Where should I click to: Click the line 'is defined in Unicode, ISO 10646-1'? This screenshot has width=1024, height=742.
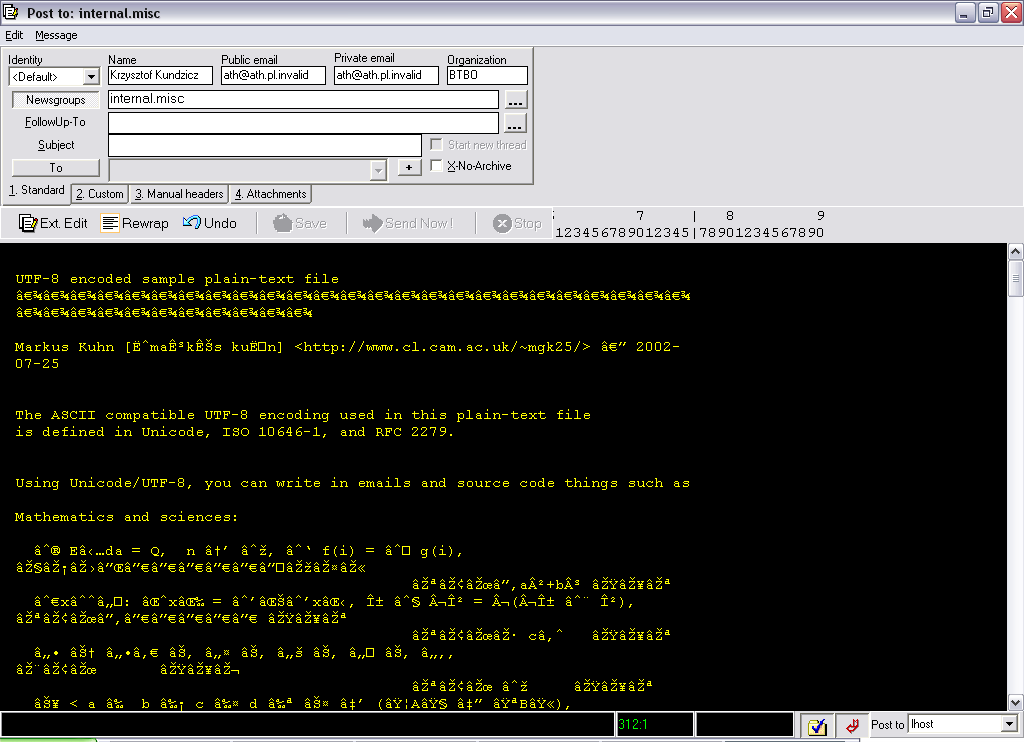coord(234,432)
